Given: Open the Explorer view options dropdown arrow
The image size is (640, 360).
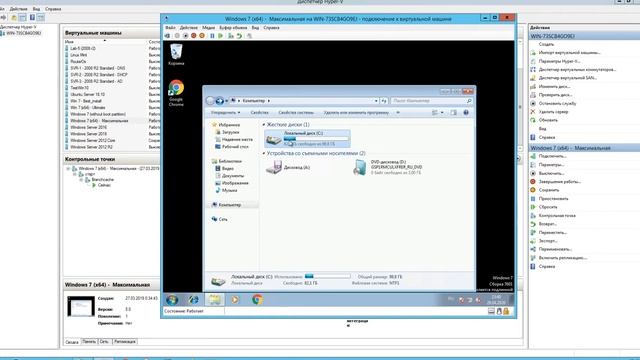Looking at the screenshot, I should click(x=442, y=113).
